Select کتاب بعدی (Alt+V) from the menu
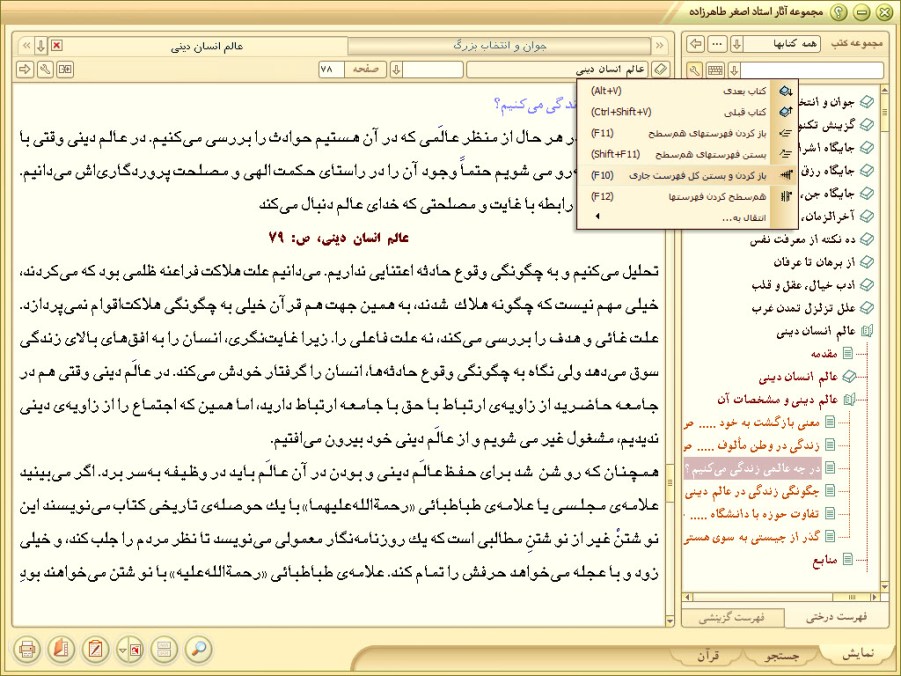The image size is (901, 676). (687, 91)
